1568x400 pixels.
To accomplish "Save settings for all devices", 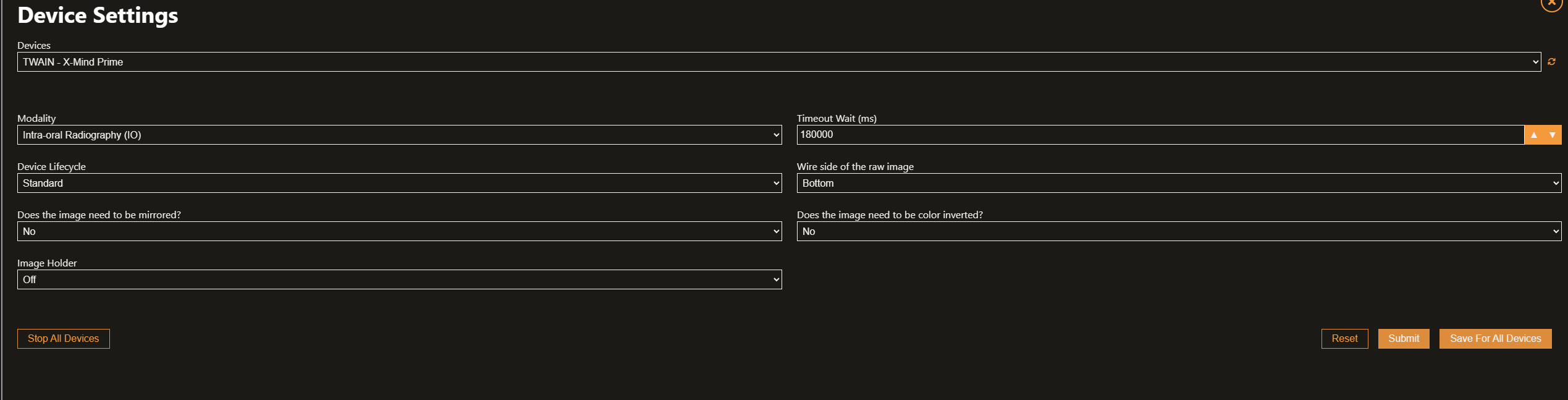I will pos(1495,339).
